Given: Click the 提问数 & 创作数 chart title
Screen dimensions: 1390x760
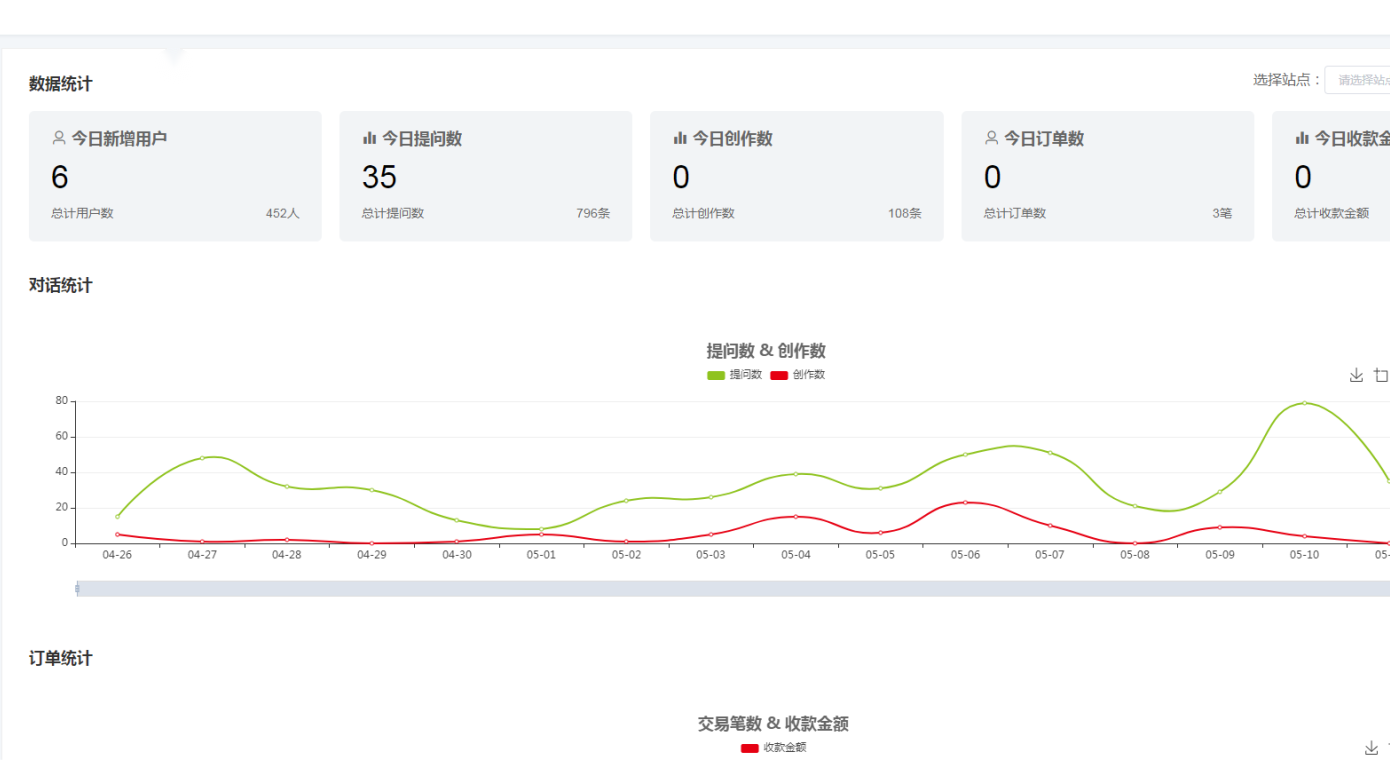Looking at the screenshot, I should pyautogui.click(x=766, y=351).
